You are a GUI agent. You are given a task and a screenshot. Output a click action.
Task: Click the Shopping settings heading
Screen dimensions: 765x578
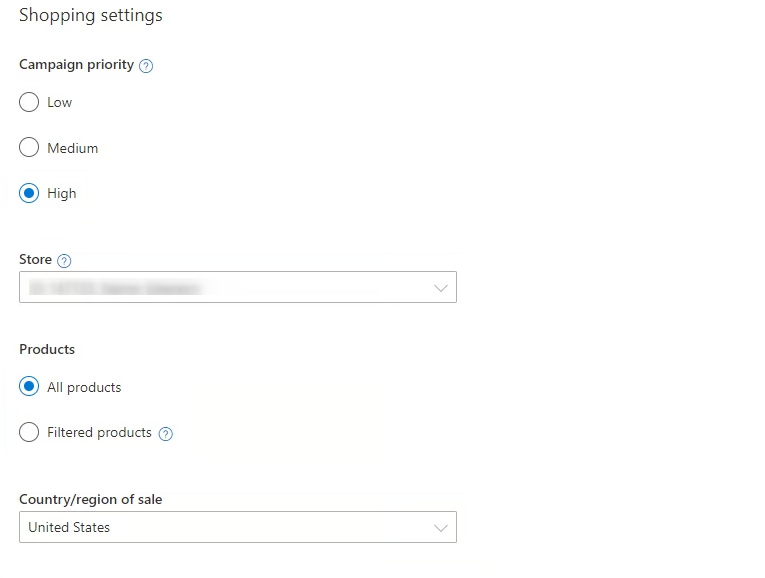click(91, 15)
